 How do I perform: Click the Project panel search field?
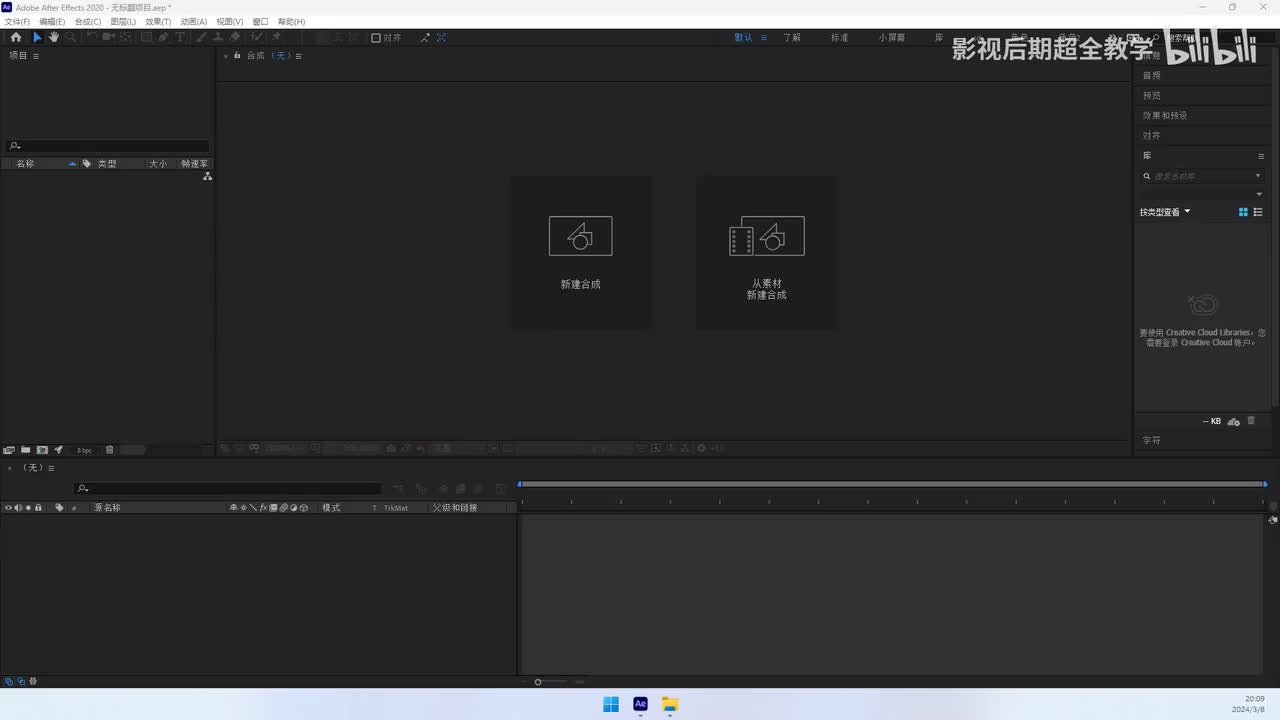(108, 146)
